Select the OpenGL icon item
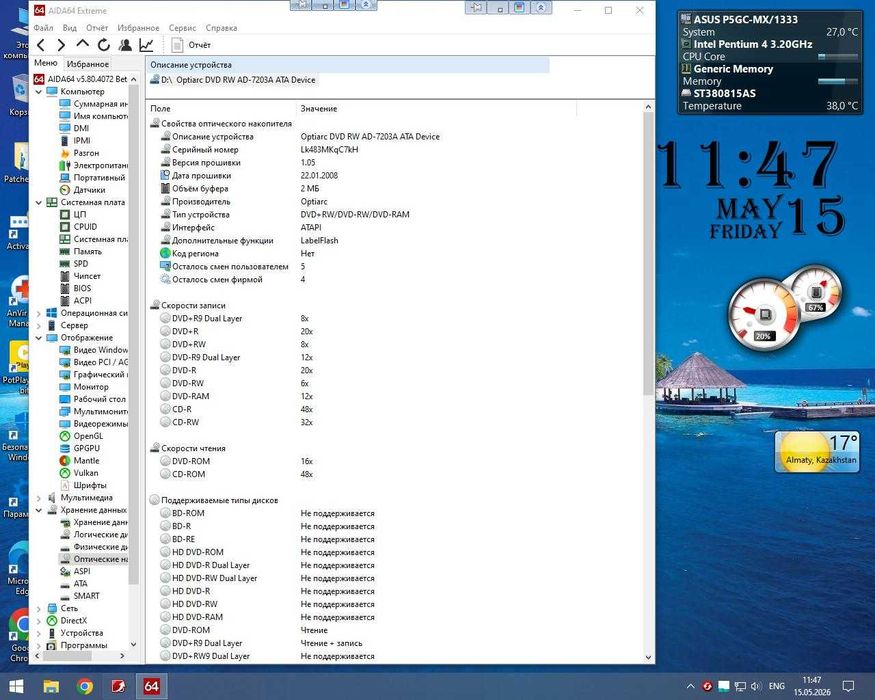This screenshot has width=875, height=700. 65,436
